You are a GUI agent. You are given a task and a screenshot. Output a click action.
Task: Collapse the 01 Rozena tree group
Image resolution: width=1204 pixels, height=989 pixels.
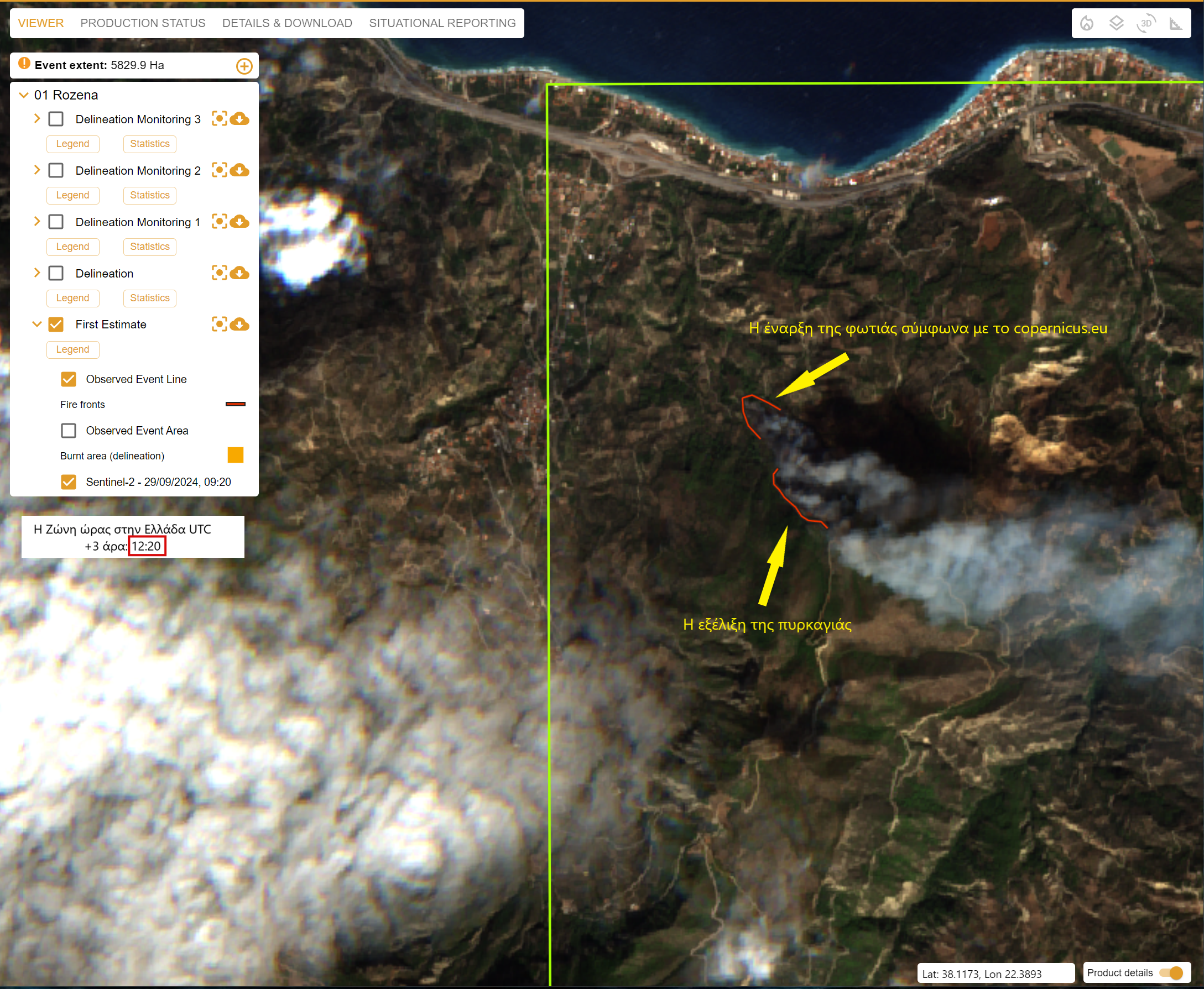(x=24, y=95)
